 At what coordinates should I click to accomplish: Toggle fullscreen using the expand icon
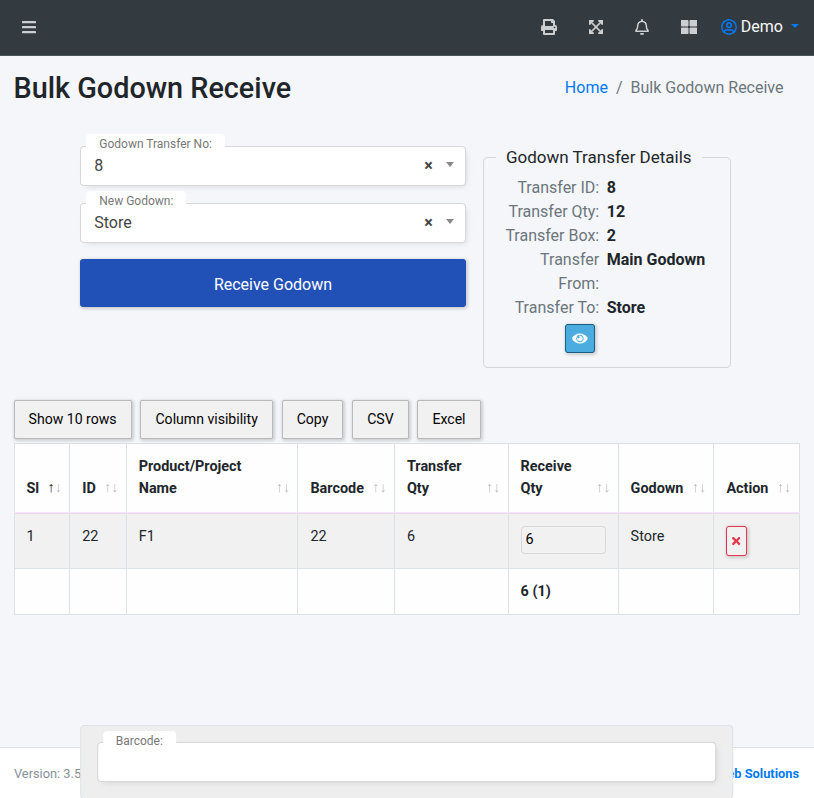(x=595, y=27)
